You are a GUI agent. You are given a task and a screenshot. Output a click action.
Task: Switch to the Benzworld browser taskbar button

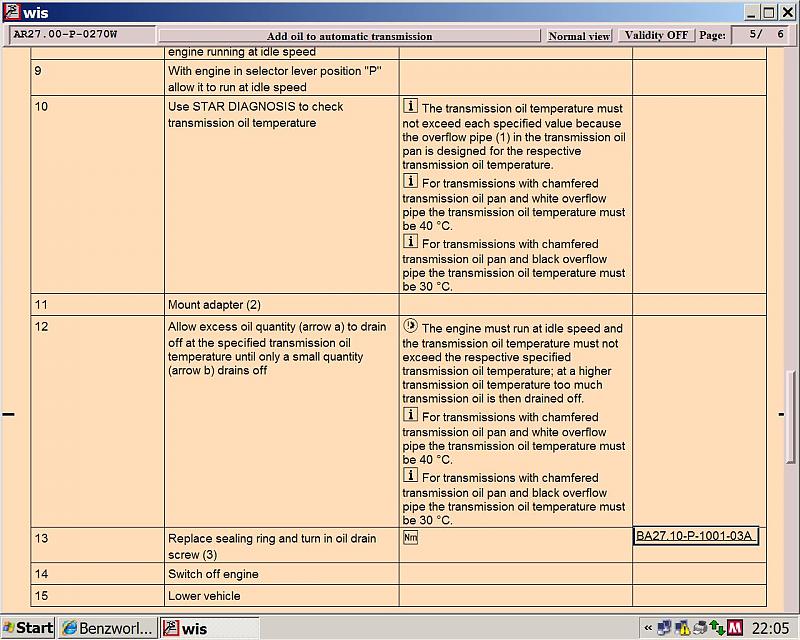pyautogui.click(x=108, y=628)
